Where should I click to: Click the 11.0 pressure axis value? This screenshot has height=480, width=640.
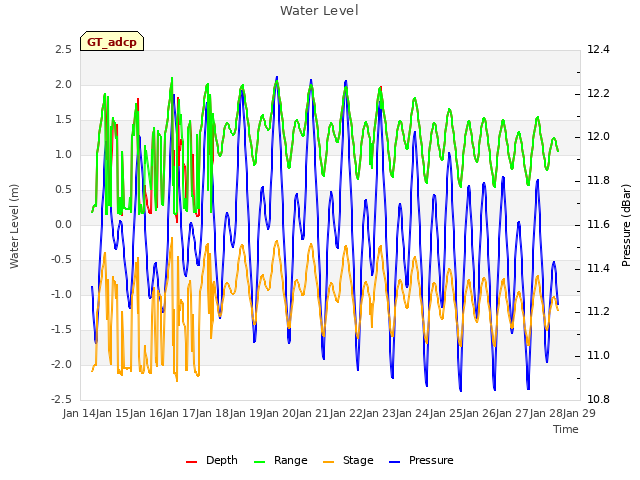[x=598, y=356]
